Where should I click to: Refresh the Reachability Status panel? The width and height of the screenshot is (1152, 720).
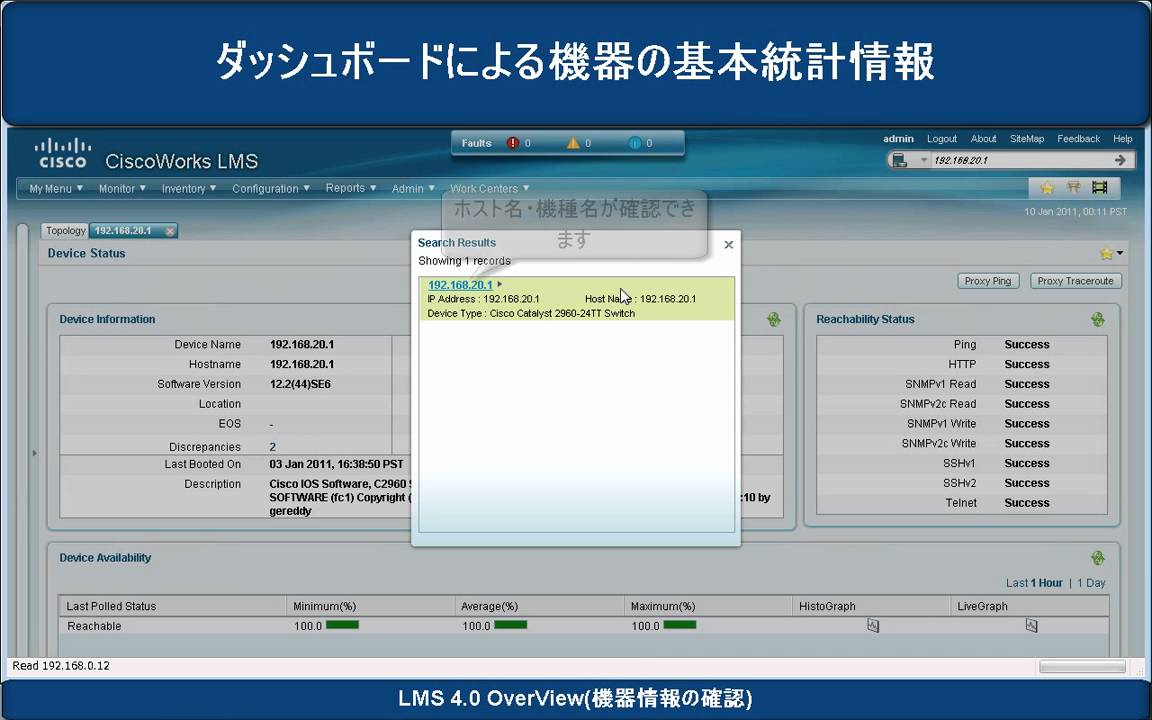tap(1098, 320)
